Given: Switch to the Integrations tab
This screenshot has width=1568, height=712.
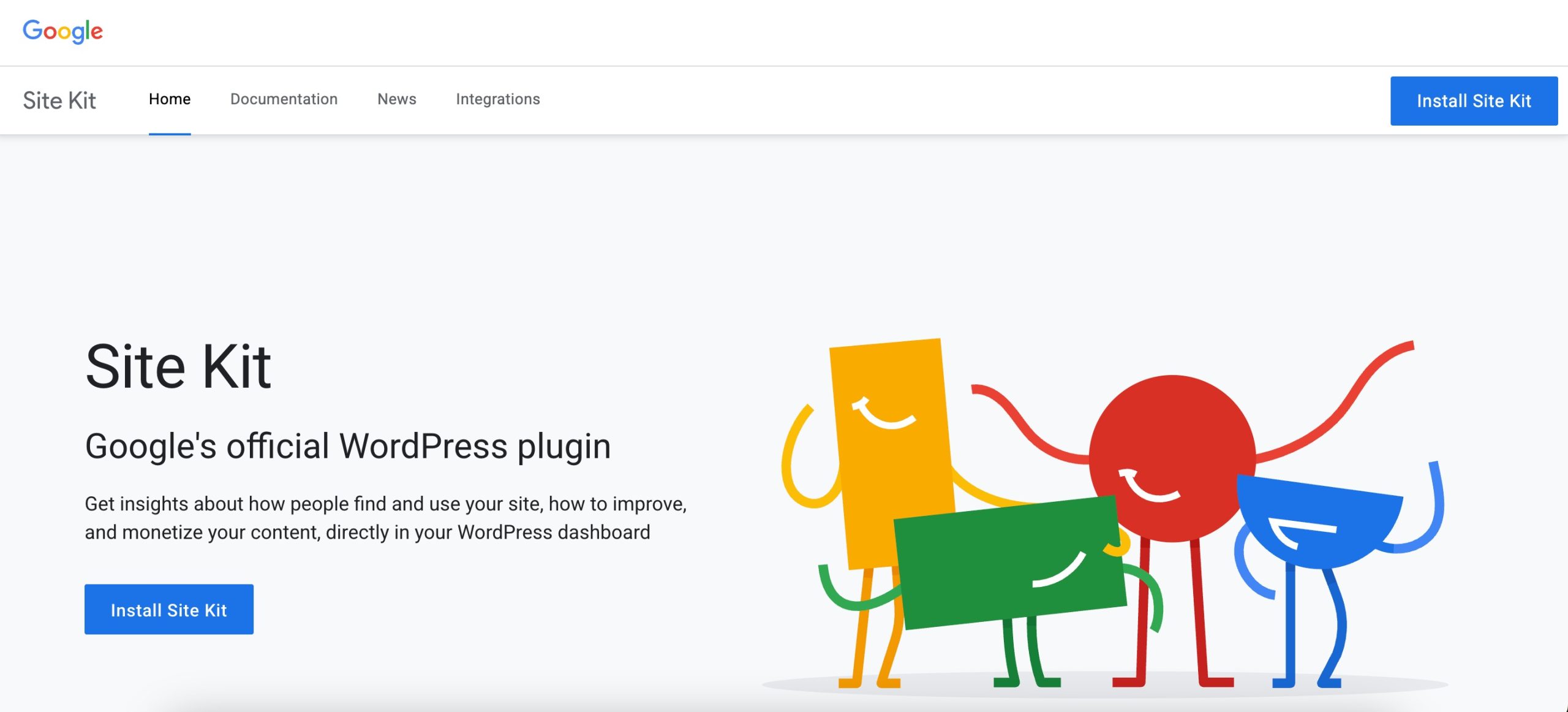Looking at the screenshot, I should [498, 99].
